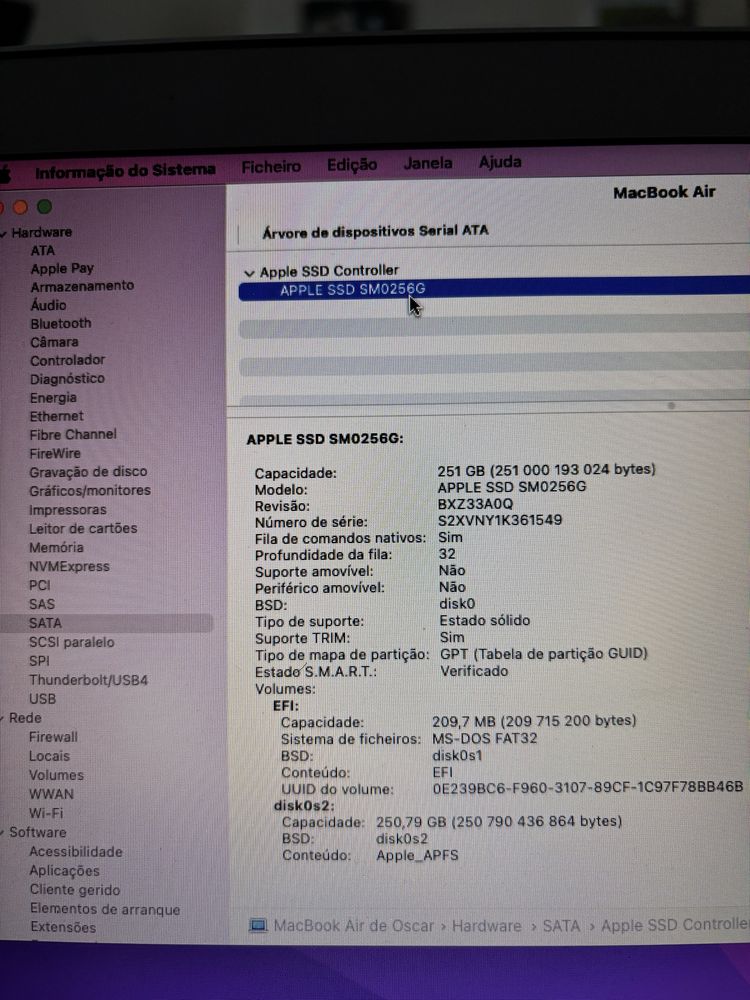Select Aplicações in the sidebar
The width and height of the screenshot is (750, 1000).
[x=64, y=871]
